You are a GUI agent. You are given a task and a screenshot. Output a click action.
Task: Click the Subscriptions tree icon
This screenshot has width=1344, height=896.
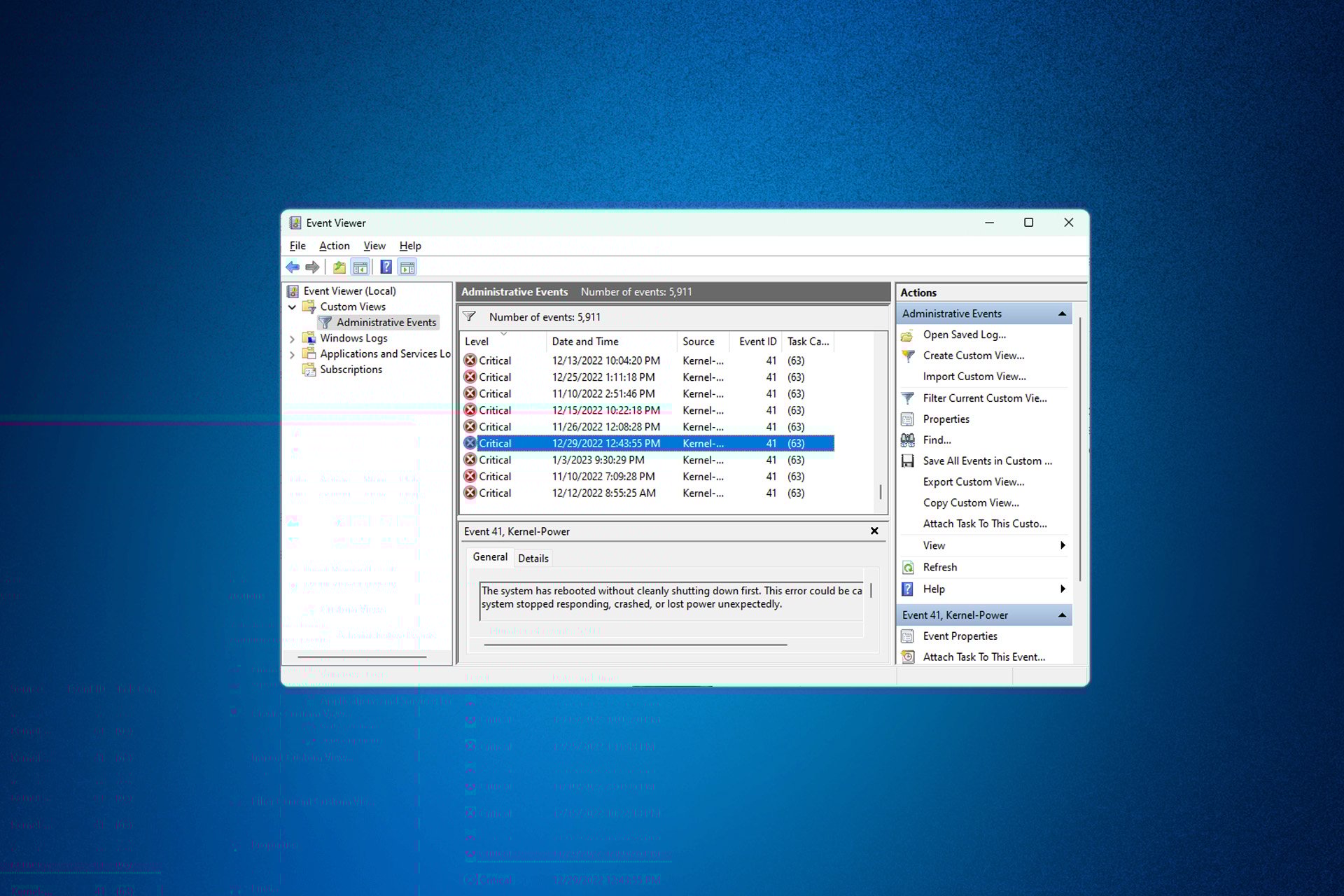309,370
